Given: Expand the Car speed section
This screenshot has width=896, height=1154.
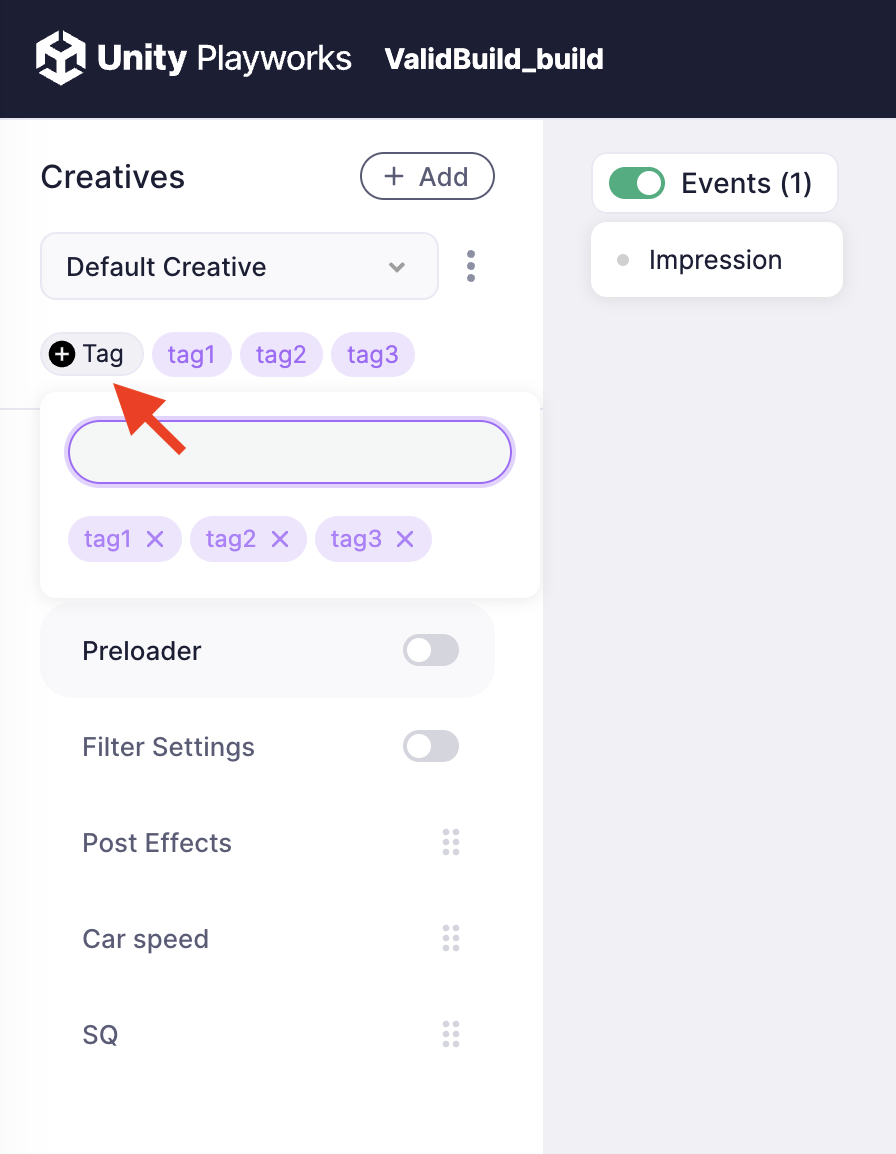Looking at the screenshot, I should point(146,939).
